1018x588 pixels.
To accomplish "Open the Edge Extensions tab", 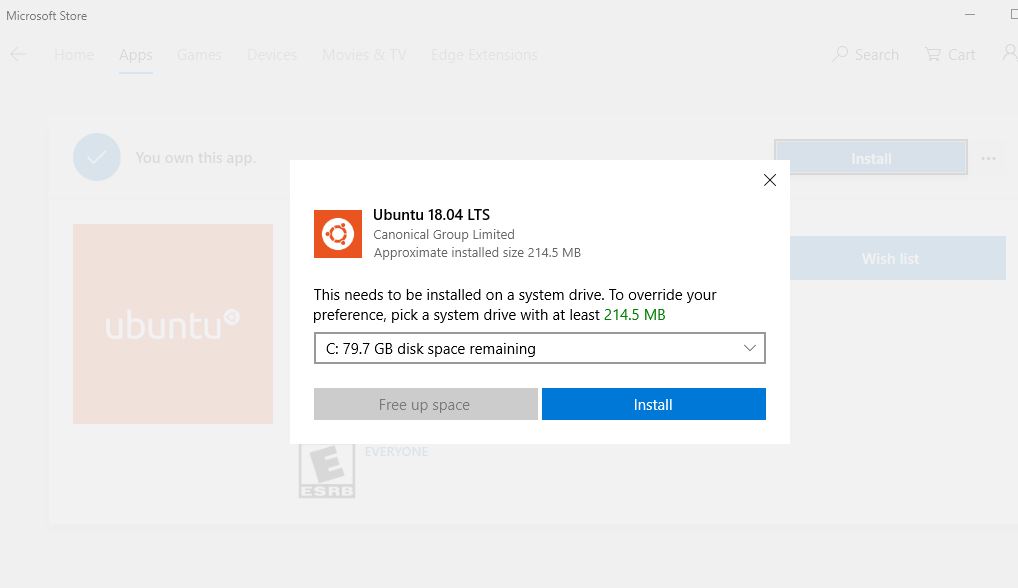I will coord(484,55).
